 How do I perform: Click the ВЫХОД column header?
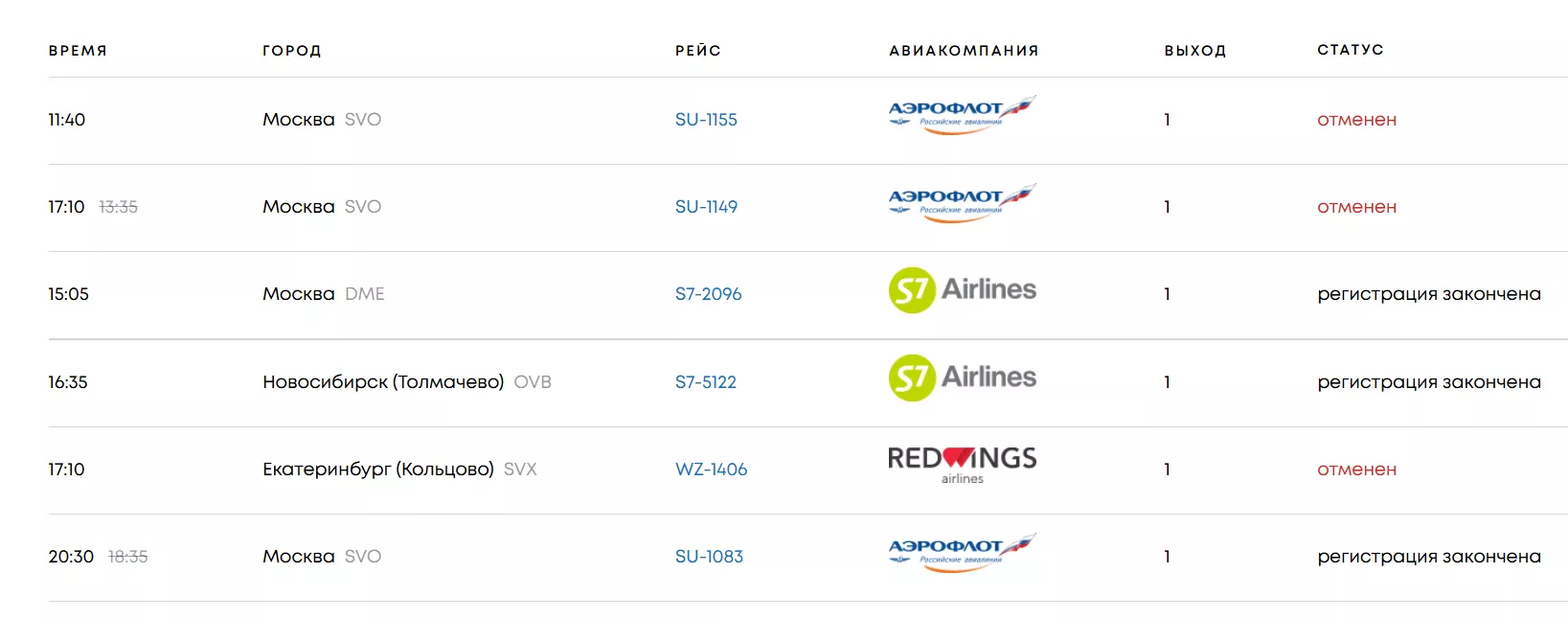coord(1195,51)
